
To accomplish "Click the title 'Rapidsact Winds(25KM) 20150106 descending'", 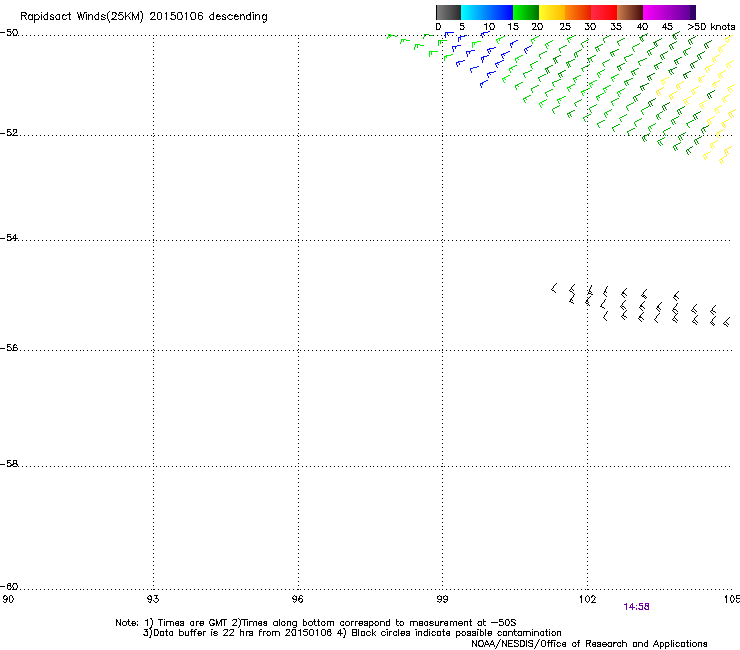I will (x=143, y=17).
